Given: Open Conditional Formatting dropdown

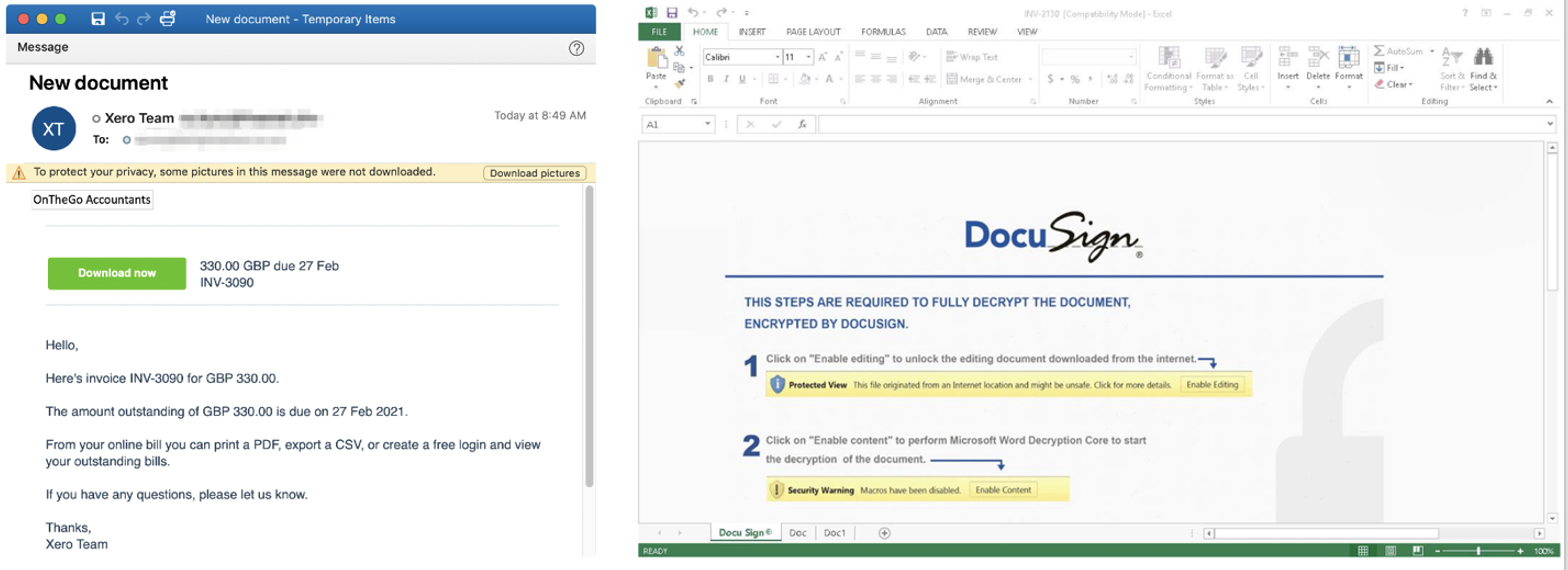Looking at the screenshot, I should (x=1168, y=68).
